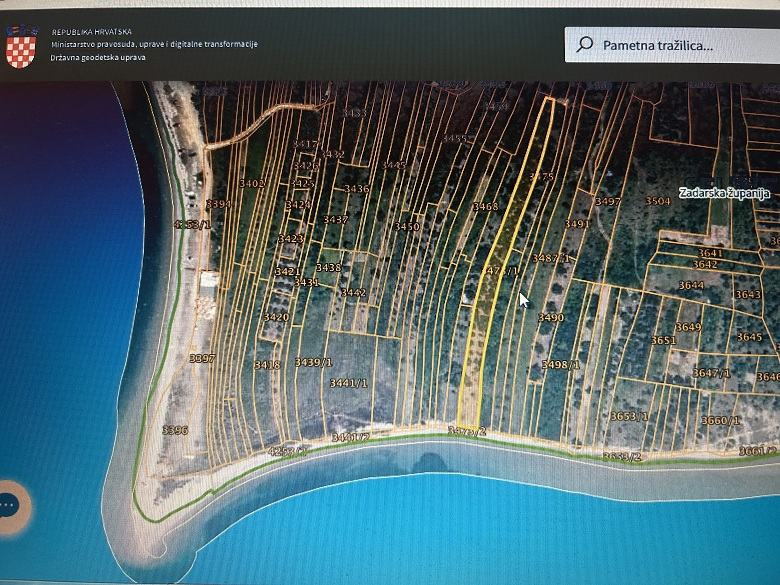Select the Zadarska županija map label
The width and height of the screenshot is (780, 585).
(724, 193)
